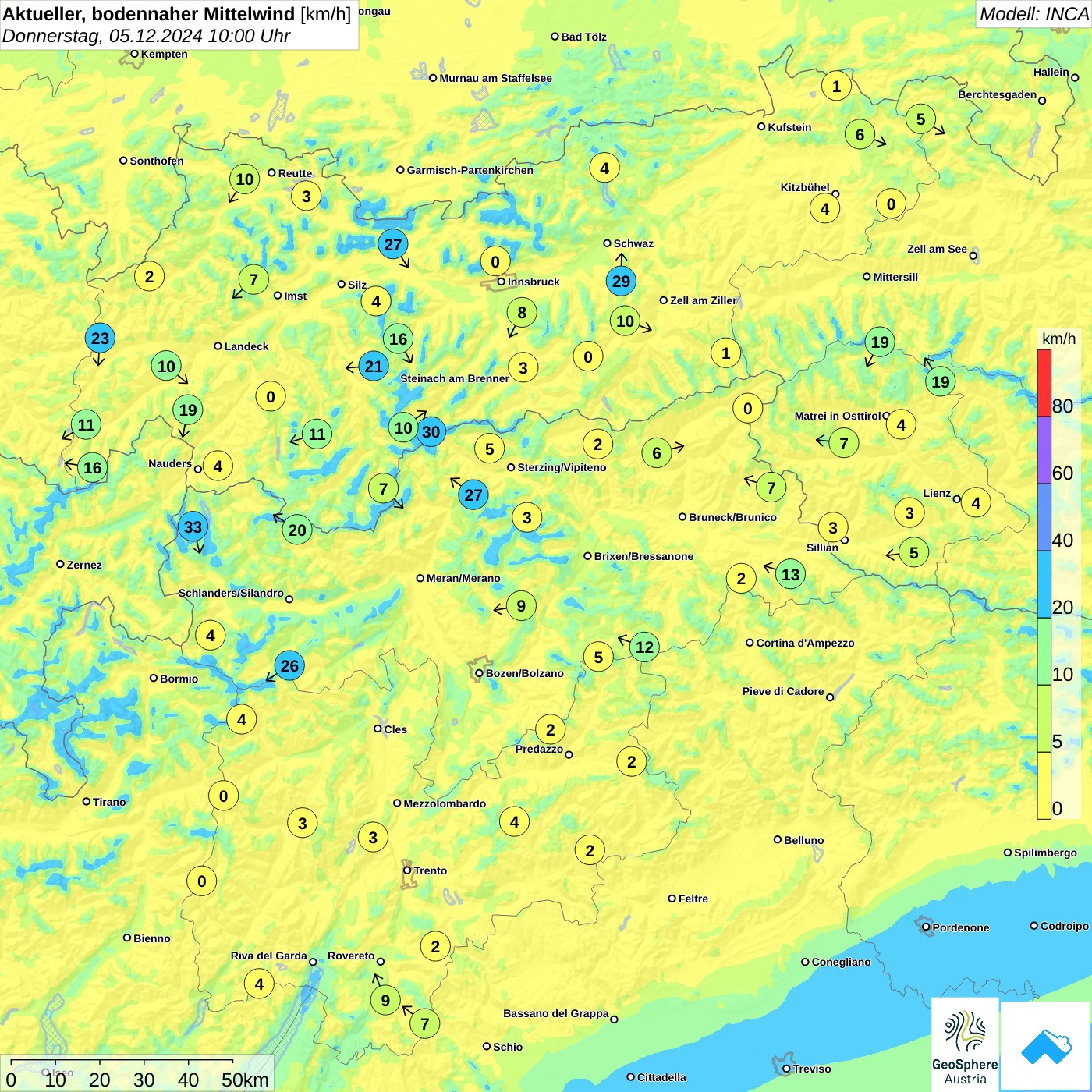The image size is (1092, 1092).
Task: Click the Steinach am Brenner label
Action: click(x=454, y=378)
